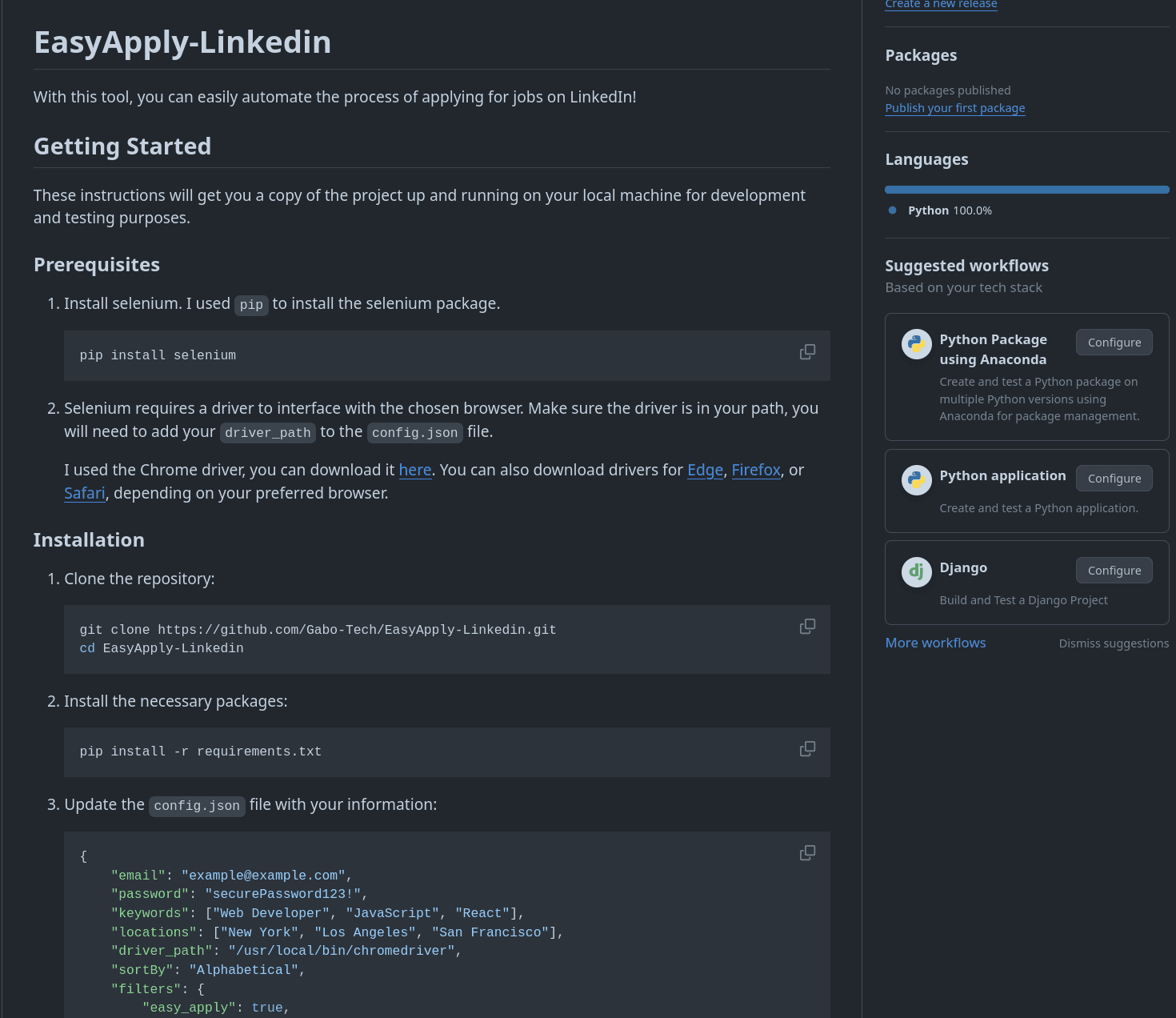
Task: Click the 'Python application' workflow title
Action: tap(1002, 475)
